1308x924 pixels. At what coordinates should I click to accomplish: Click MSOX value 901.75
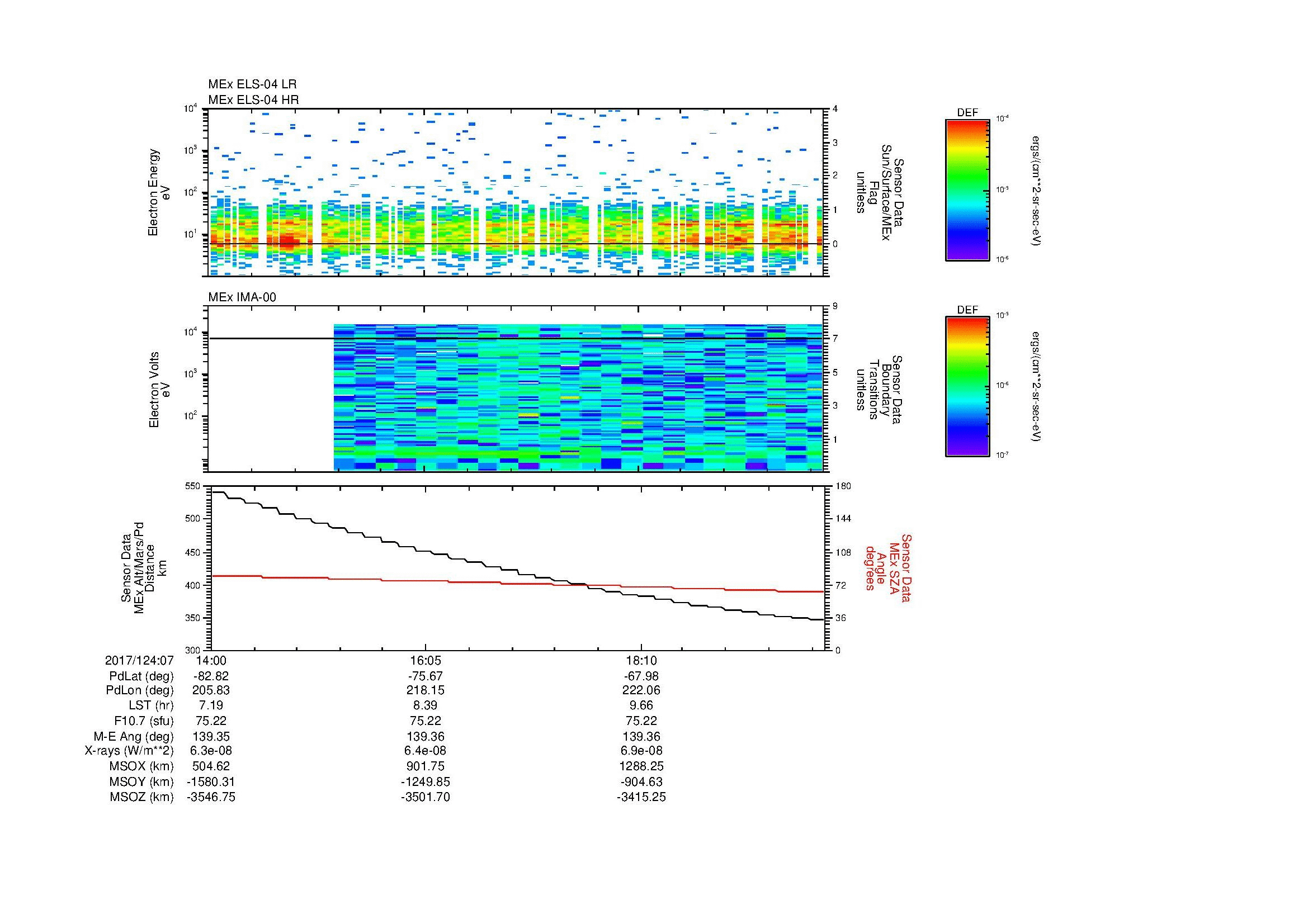(x=426, y=766)
